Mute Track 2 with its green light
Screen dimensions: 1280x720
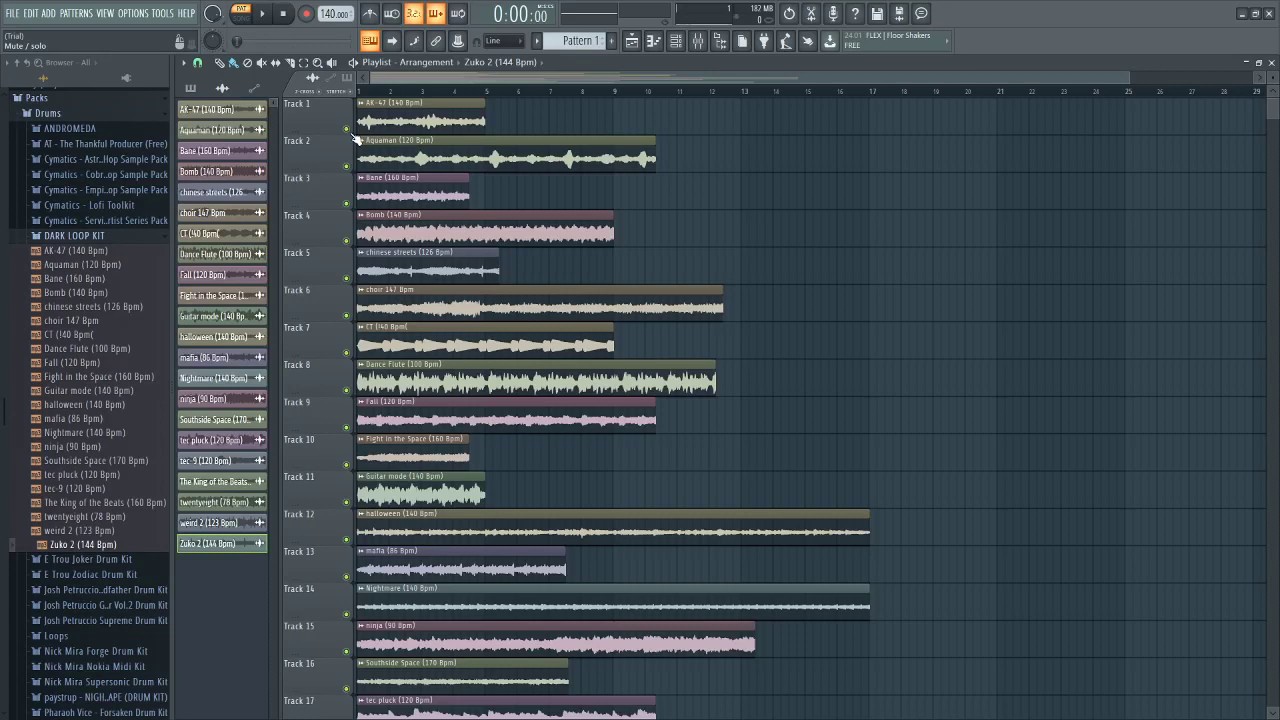(347, 166)
